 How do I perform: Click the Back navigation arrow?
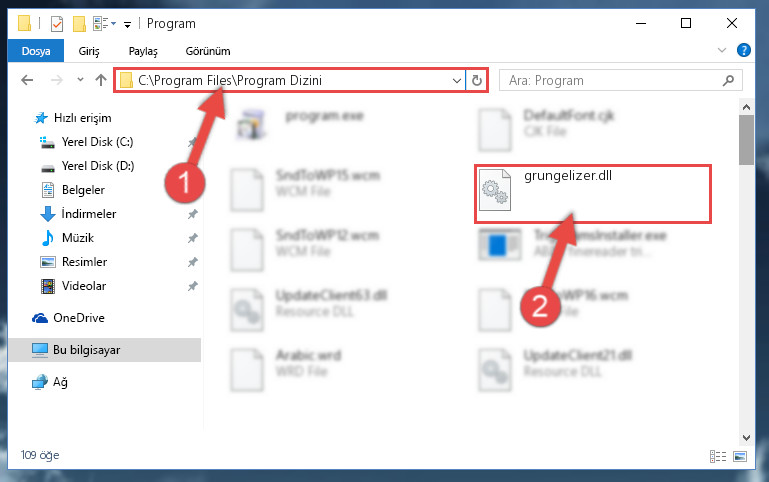coord(27,80)
